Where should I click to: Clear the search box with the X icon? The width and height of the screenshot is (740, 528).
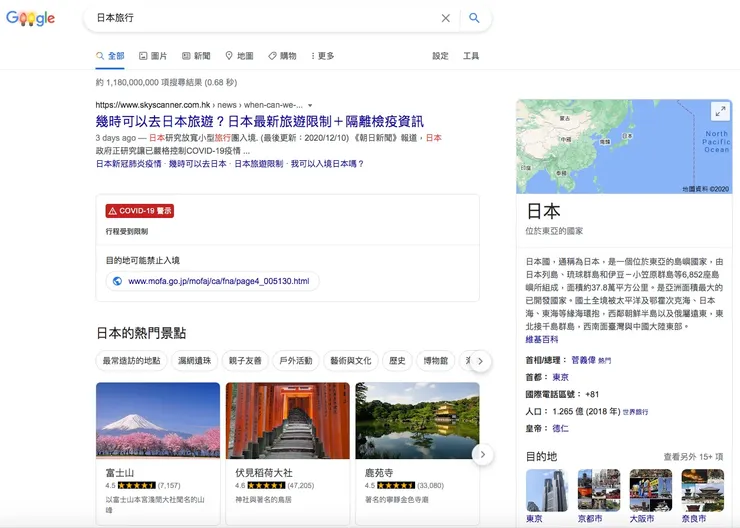(445, 18)
